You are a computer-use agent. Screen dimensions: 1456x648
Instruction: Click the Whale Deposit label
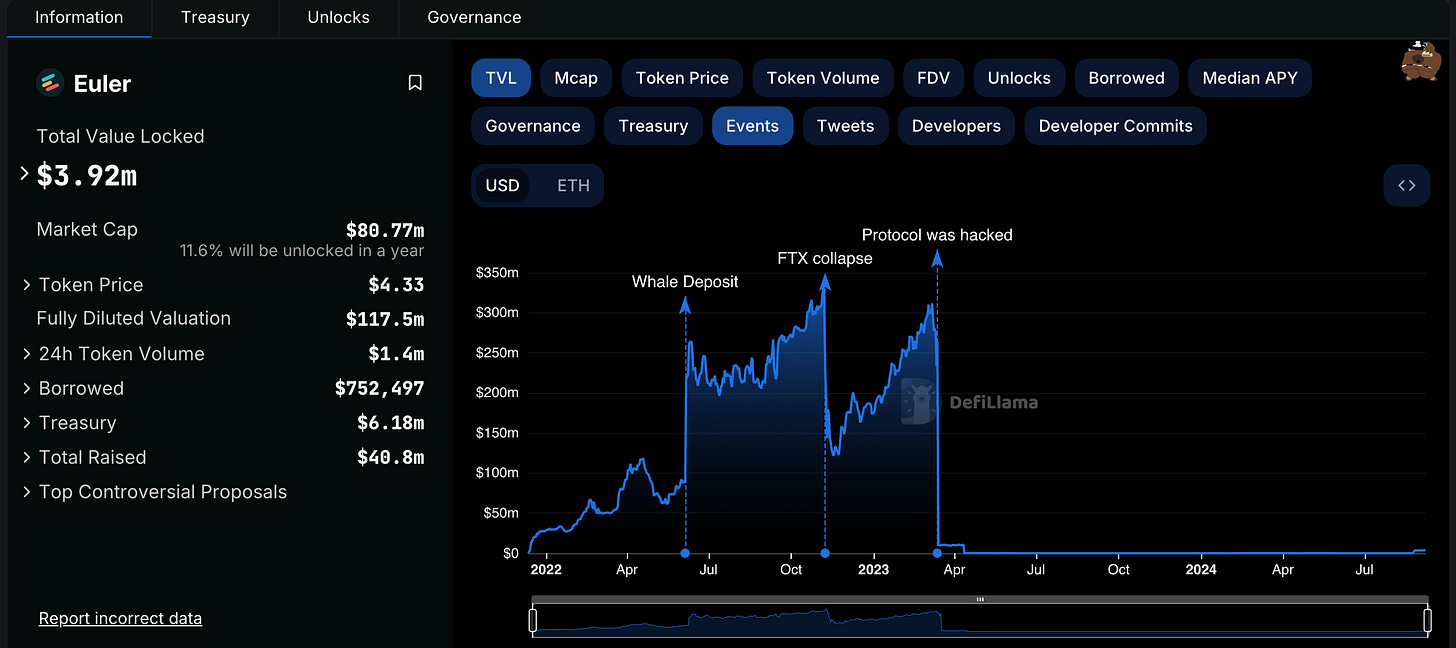click(685, 282)
